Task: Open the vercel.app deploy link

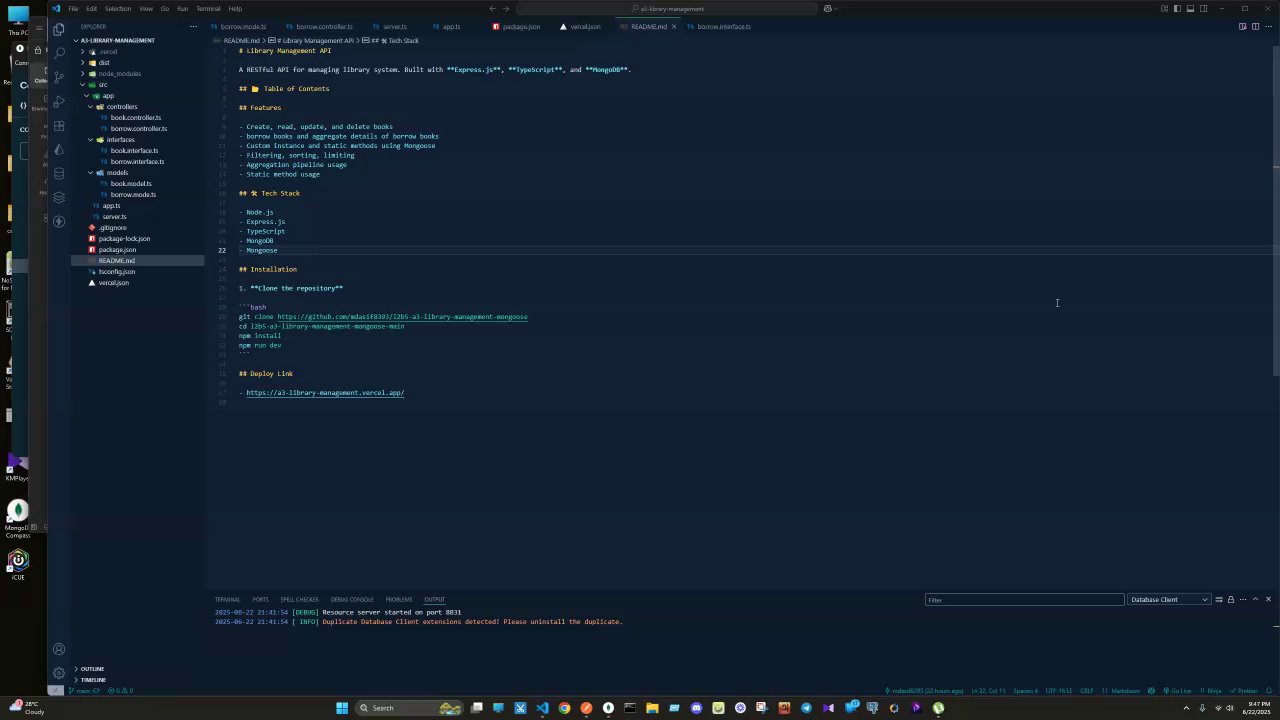Action: 325,393
